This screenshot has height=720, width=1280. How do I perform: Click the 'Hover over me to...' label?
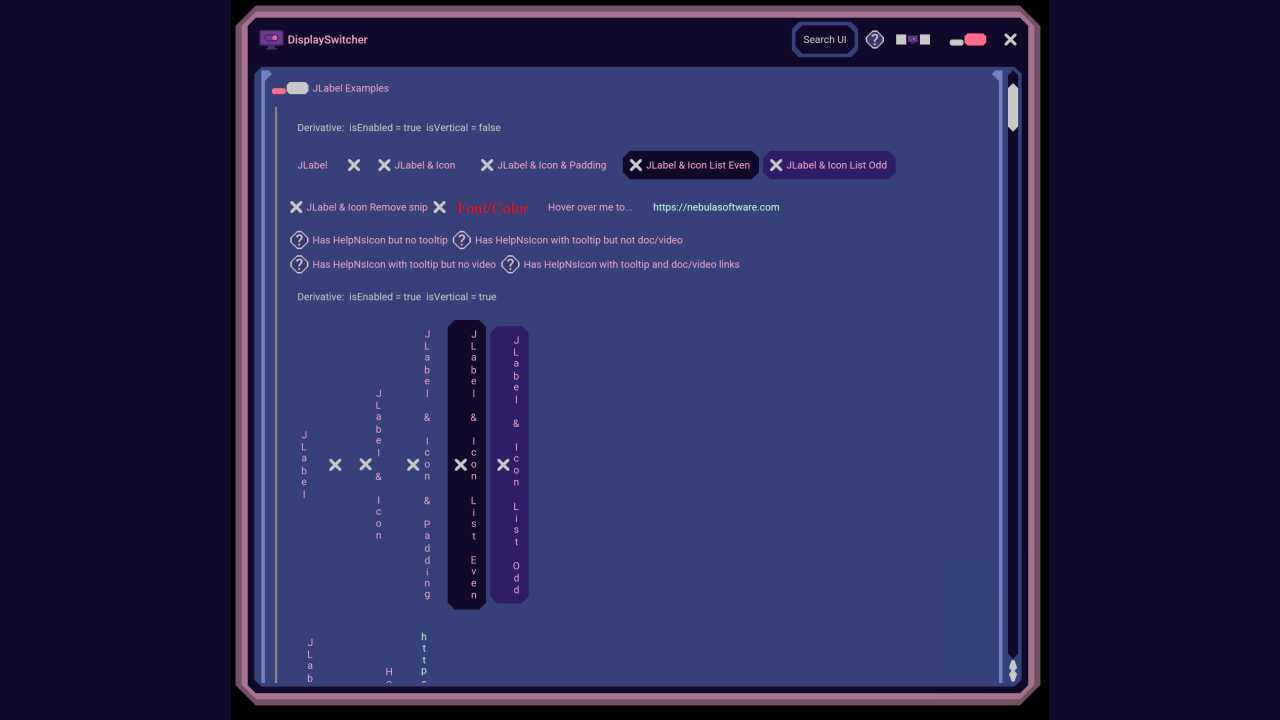coord(590,207)
